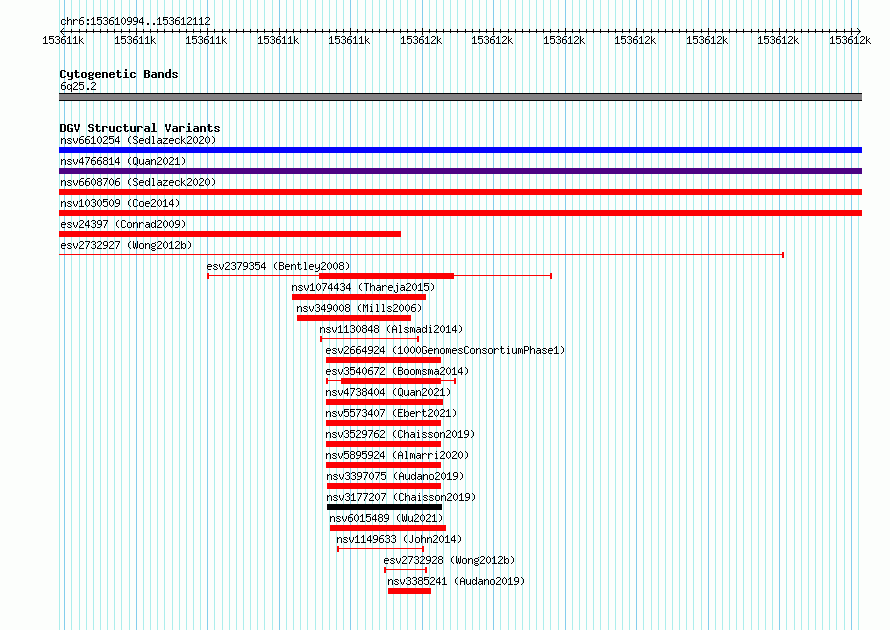Click the 6q25.2 band label
Image resolution: width=890 pixels, height=630 pixels.
78,86
